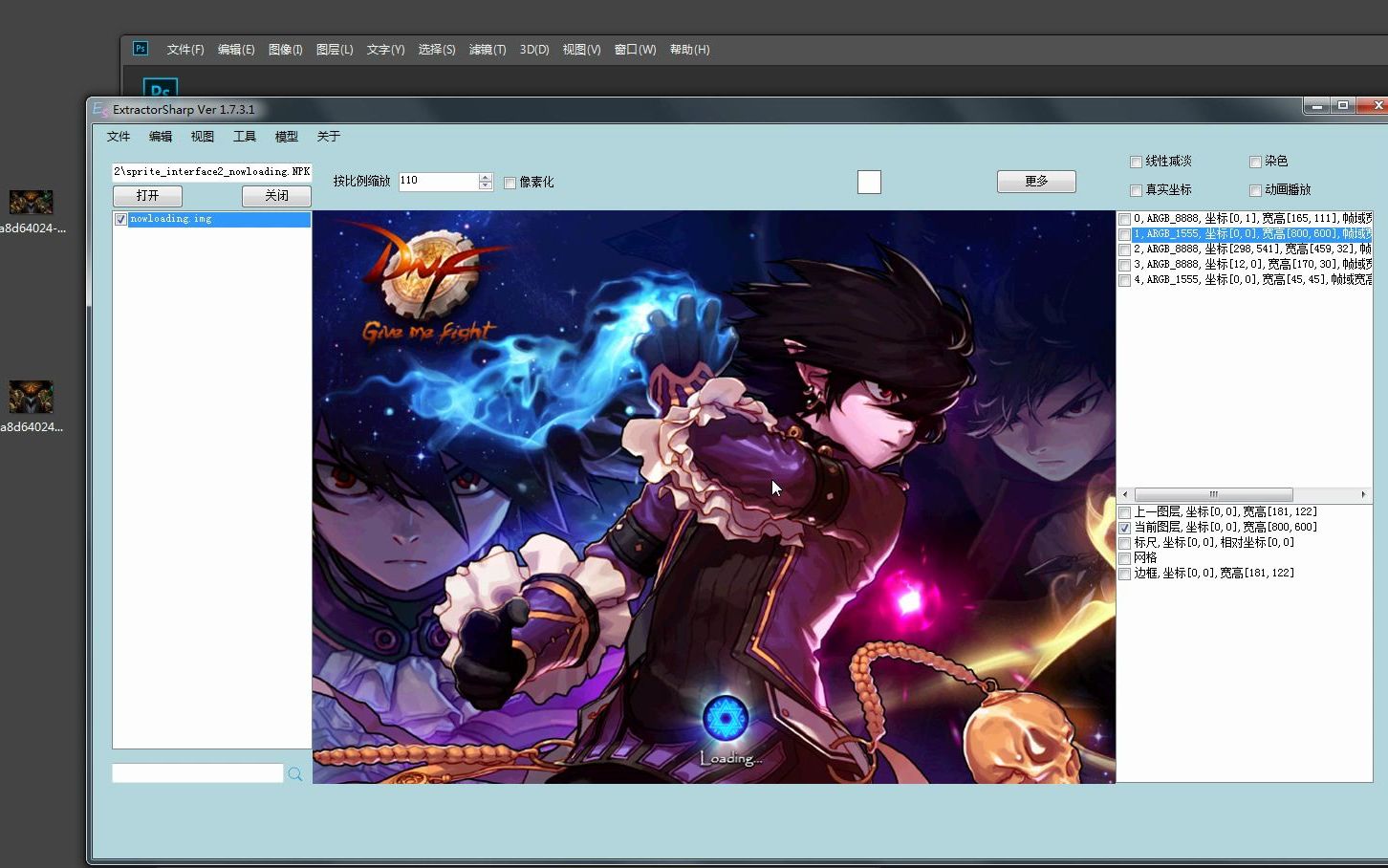Open Photoshop 滤镜(T) menu
Viewport: 1388px width, 868px height.
pos(488,50)
